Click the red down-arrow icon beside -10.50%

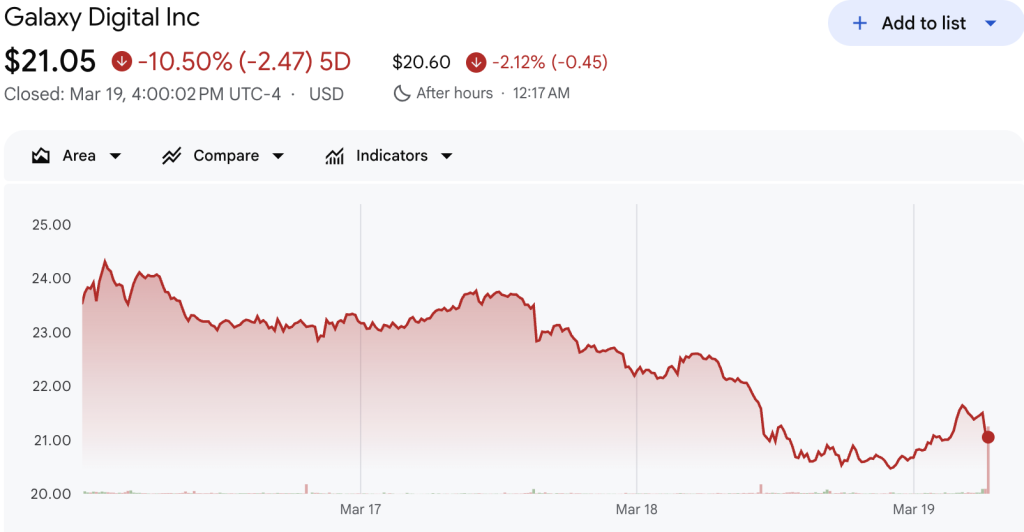pos(122,62)
